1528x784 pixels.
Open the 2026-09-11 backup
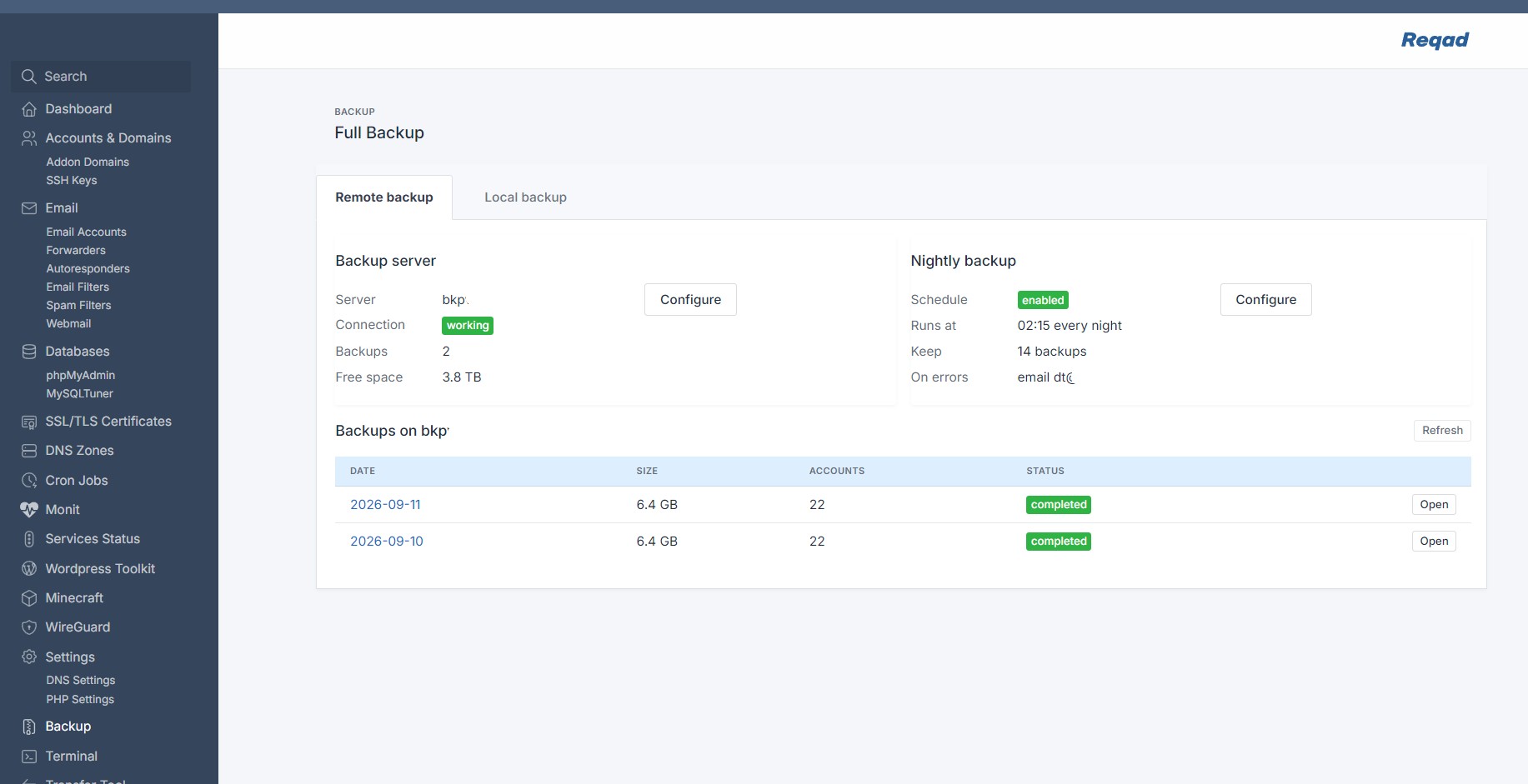pyautogui.click(x=1434, y=505)
